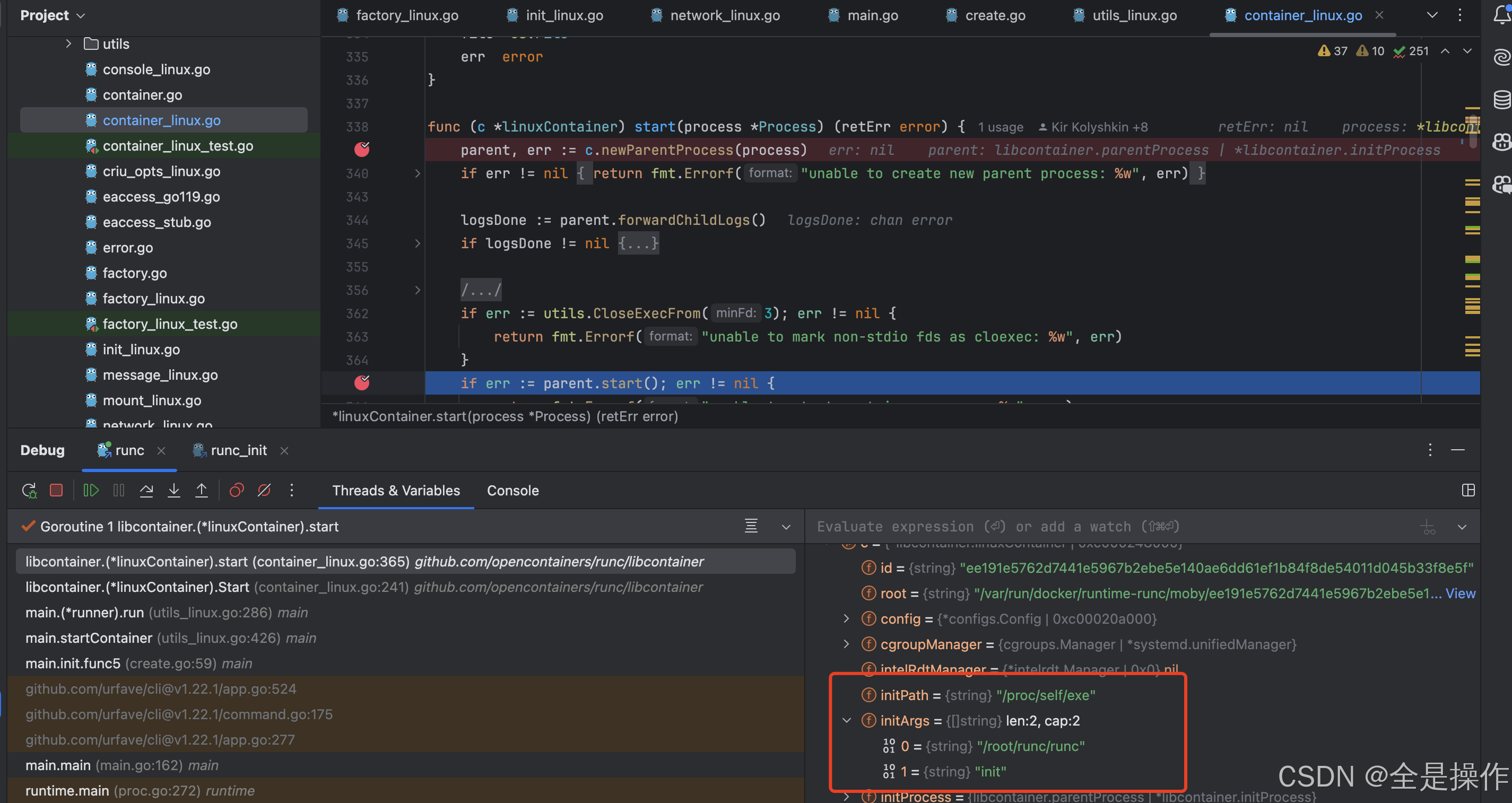Stop the debug session

tap(56, 490)
